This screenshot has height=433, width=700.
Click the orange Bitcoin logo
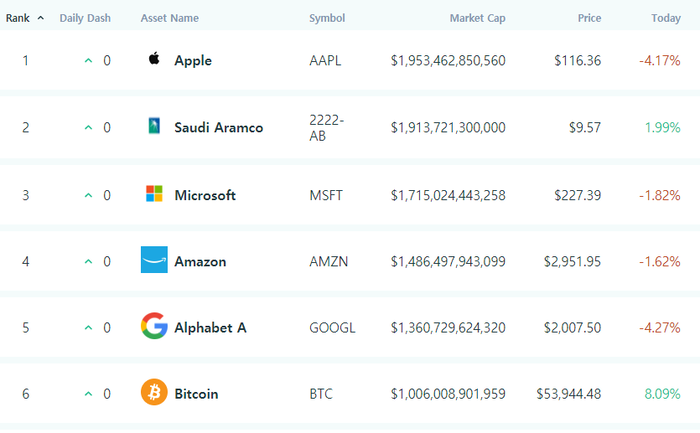[154, 392]
